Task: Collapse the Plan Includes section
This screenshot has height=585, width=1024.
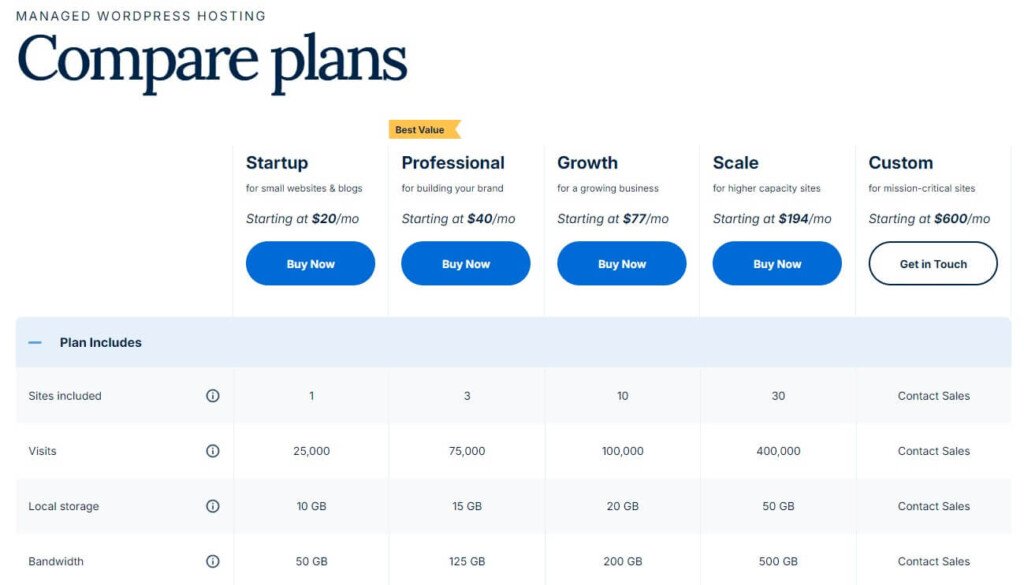Action: click(36, 342)
